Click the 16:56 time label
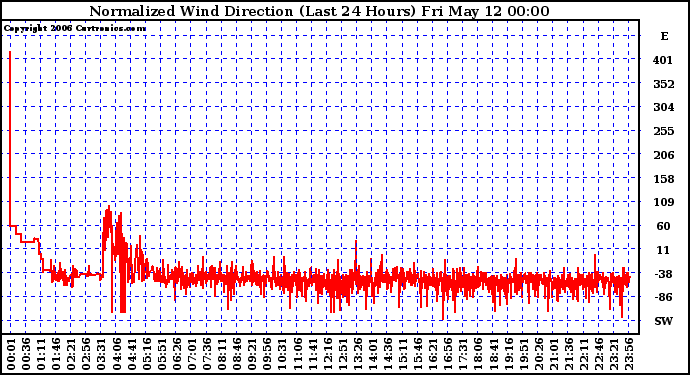690x375 pixels. [x=448, y=354]
